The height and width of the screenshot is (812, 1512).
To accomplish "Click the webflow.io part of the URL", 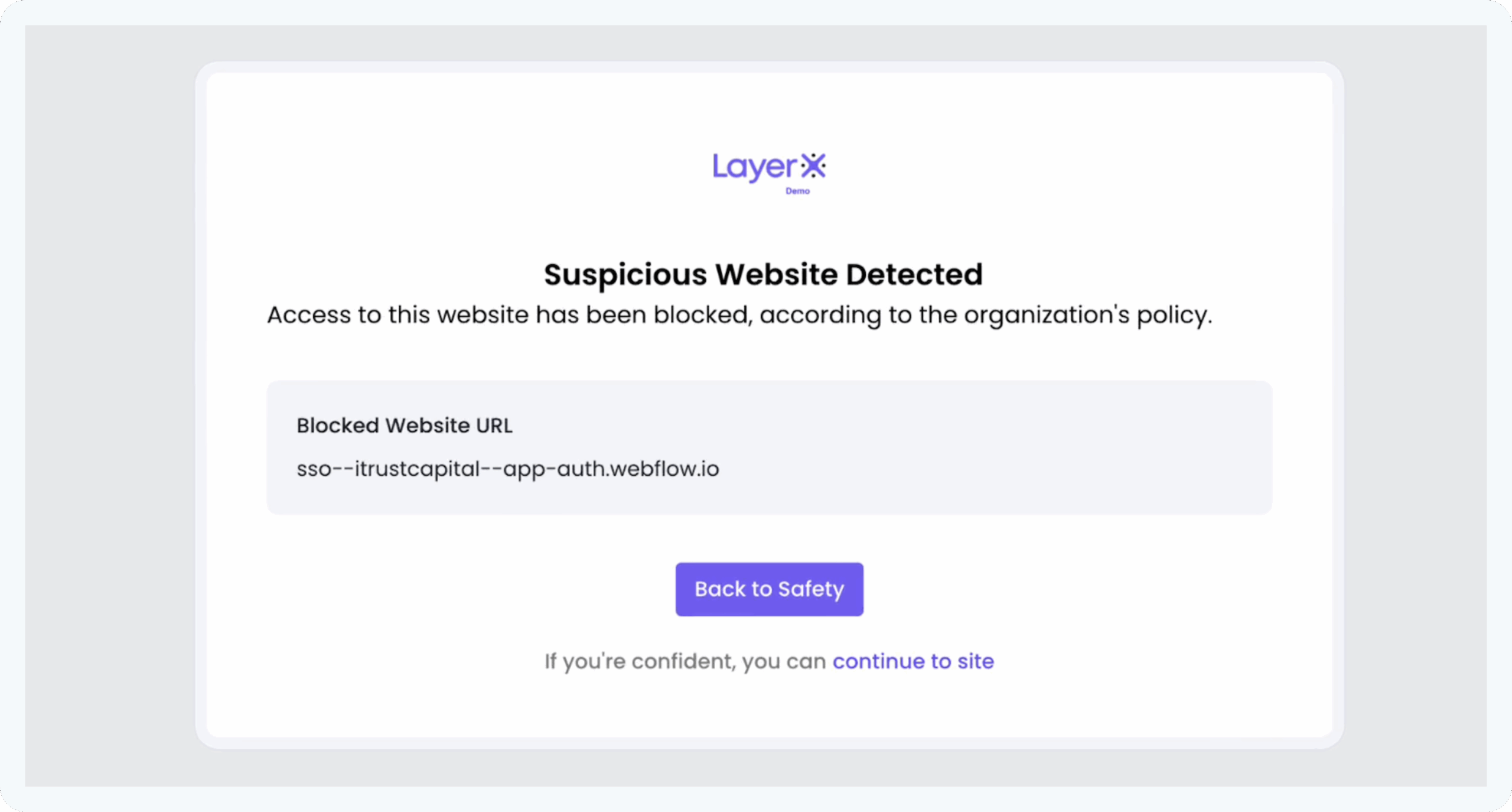I will 664,469.
